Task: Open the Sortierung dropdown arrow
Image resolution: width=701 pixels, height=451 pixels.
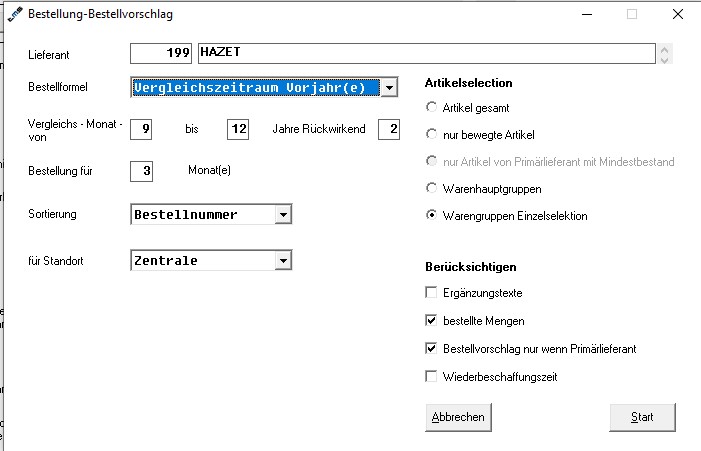Action: 283,215
